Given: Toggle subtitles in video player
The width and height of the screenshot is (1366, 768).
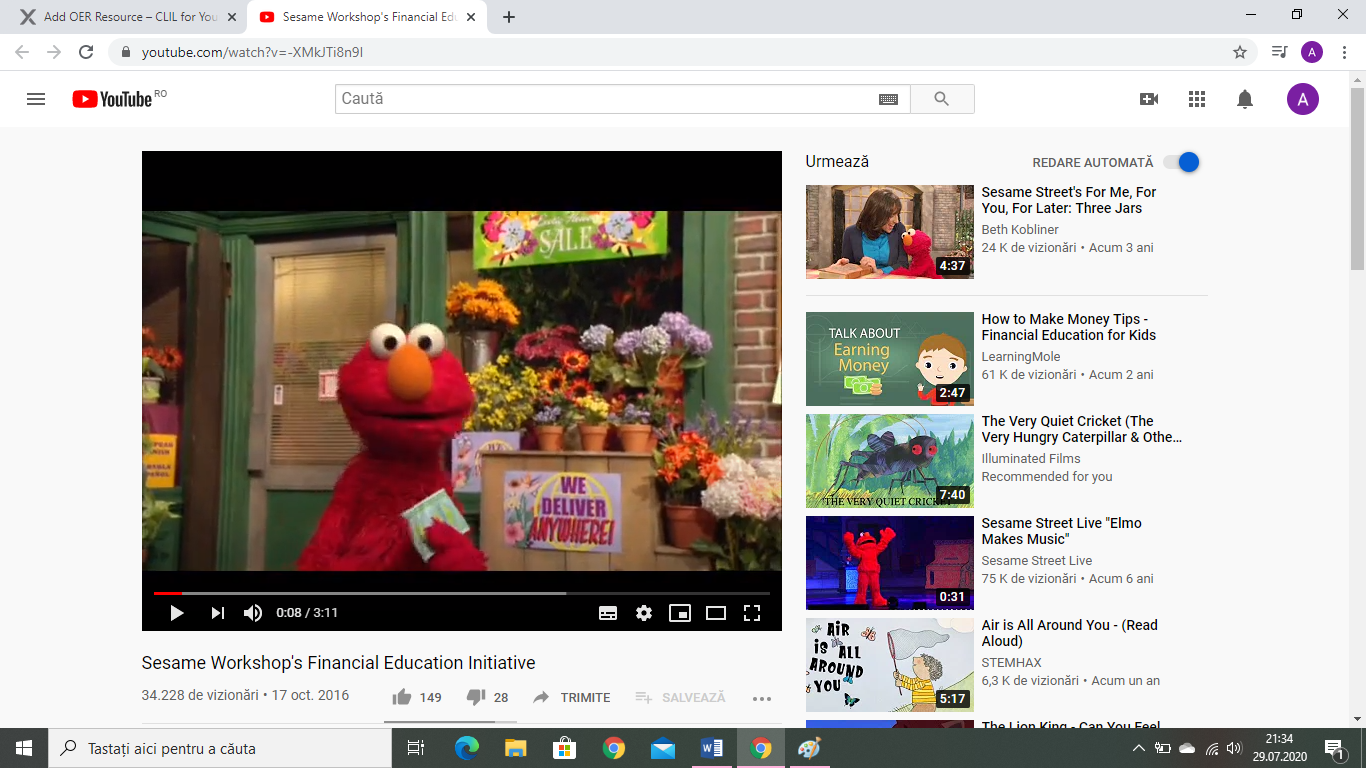Looking at the screenshot, I should 608,613.
